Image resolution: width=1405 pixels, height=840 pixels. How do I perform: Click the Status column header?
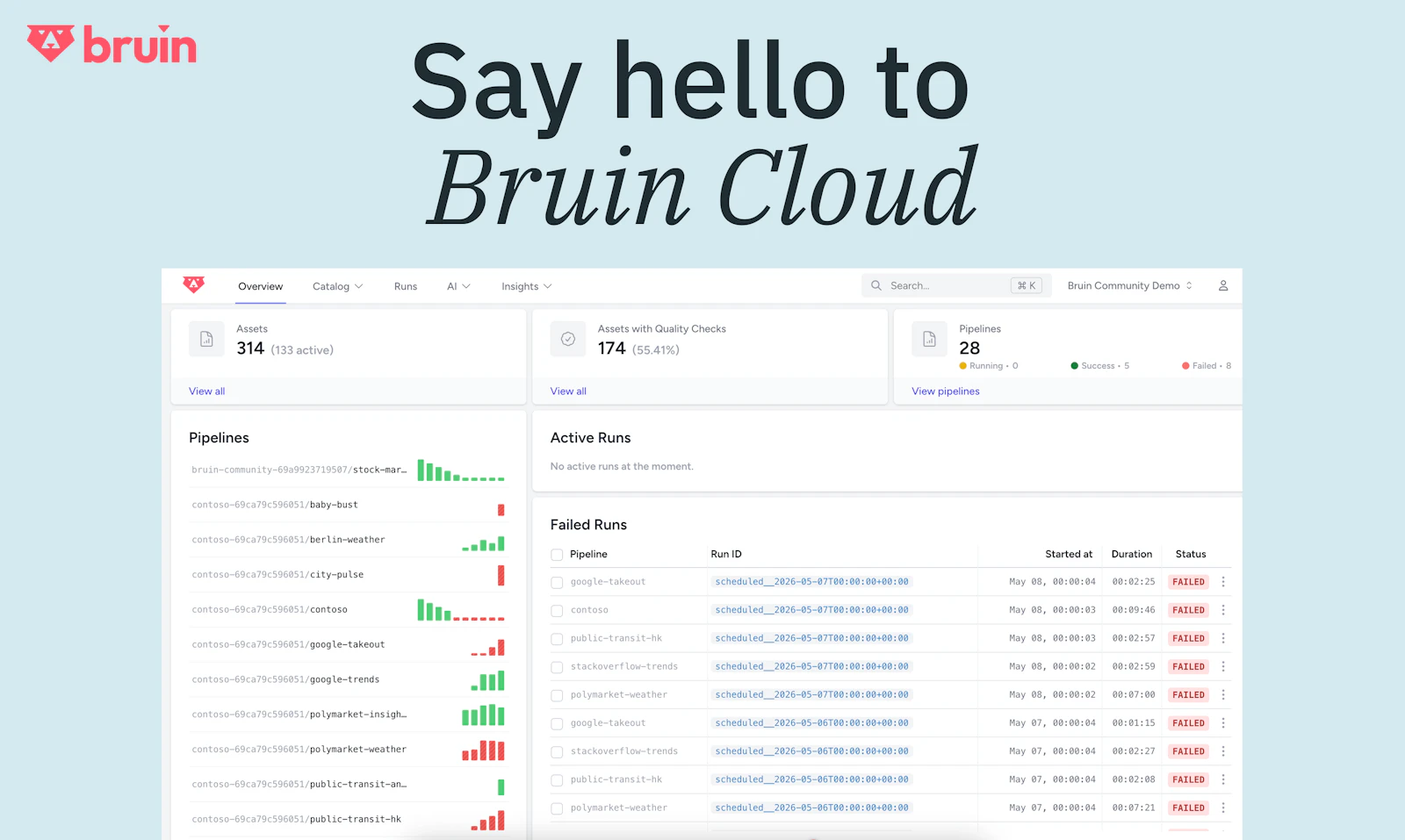point(1190,554)
